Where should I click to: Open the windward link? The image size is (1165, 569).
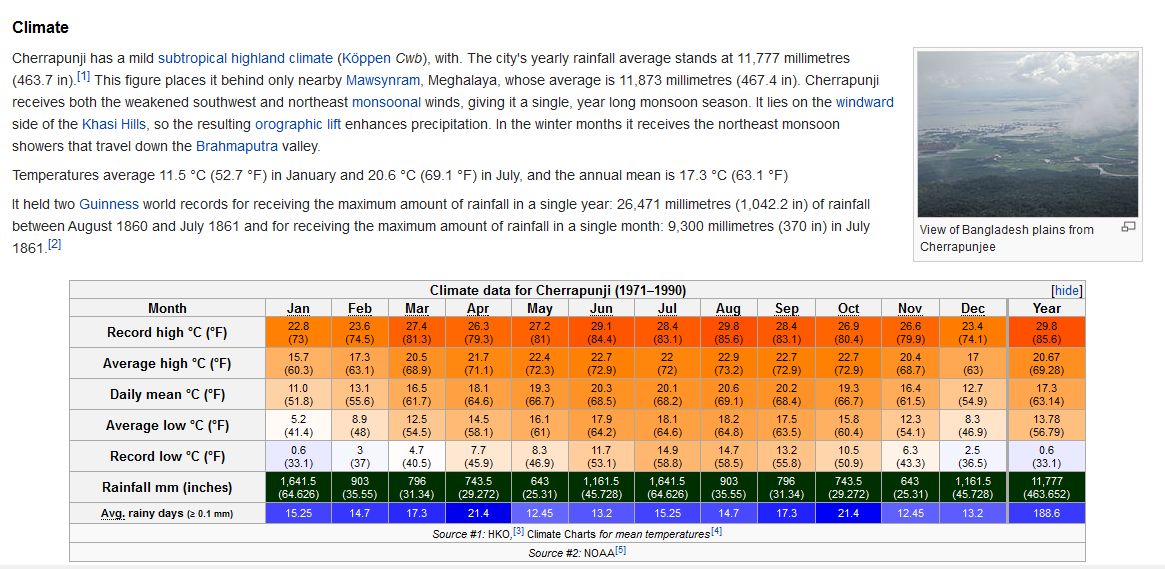tap(864, 103)
